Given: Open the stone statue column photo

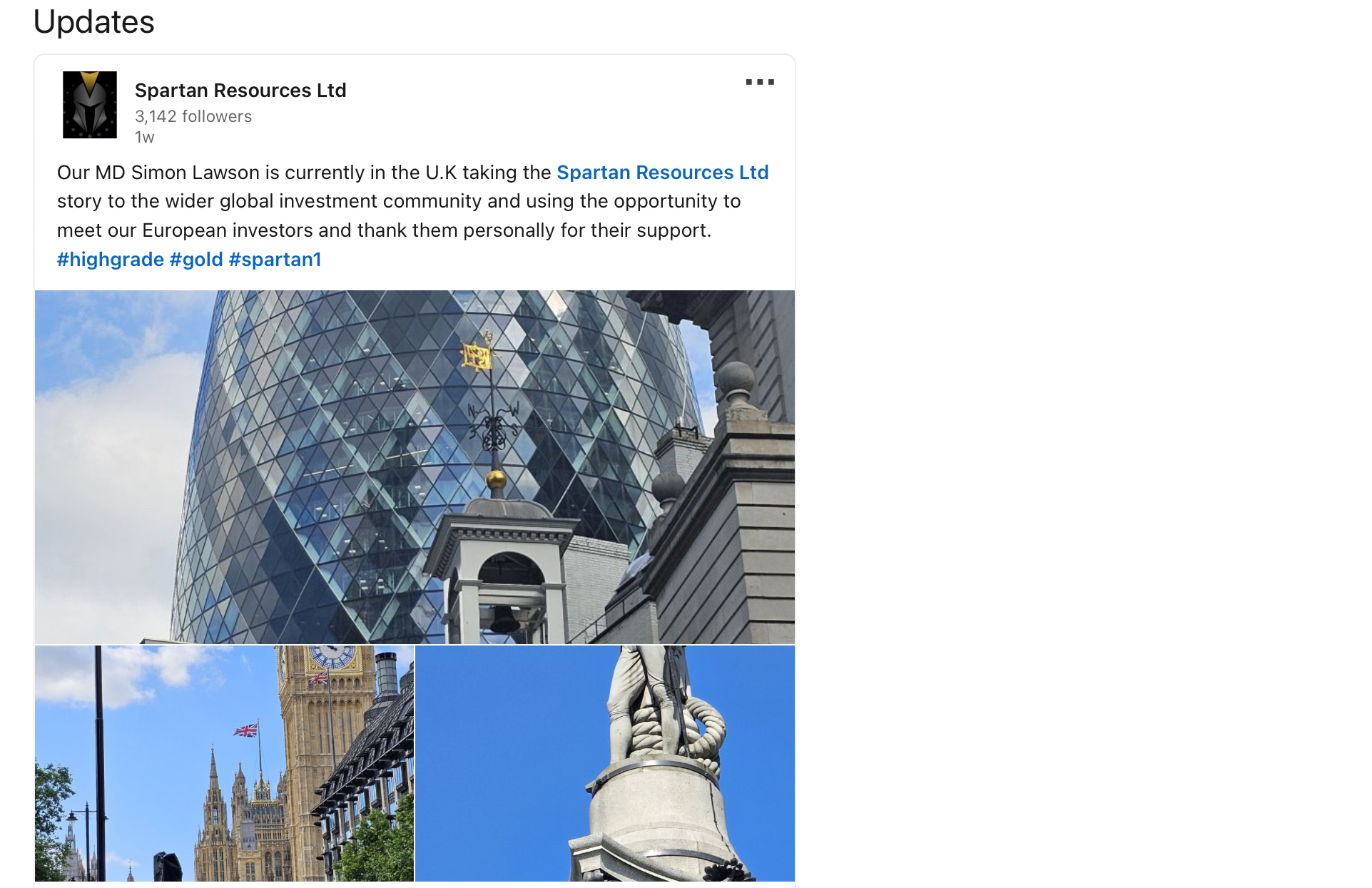Looking at the screenshot, I should [605, 763].
